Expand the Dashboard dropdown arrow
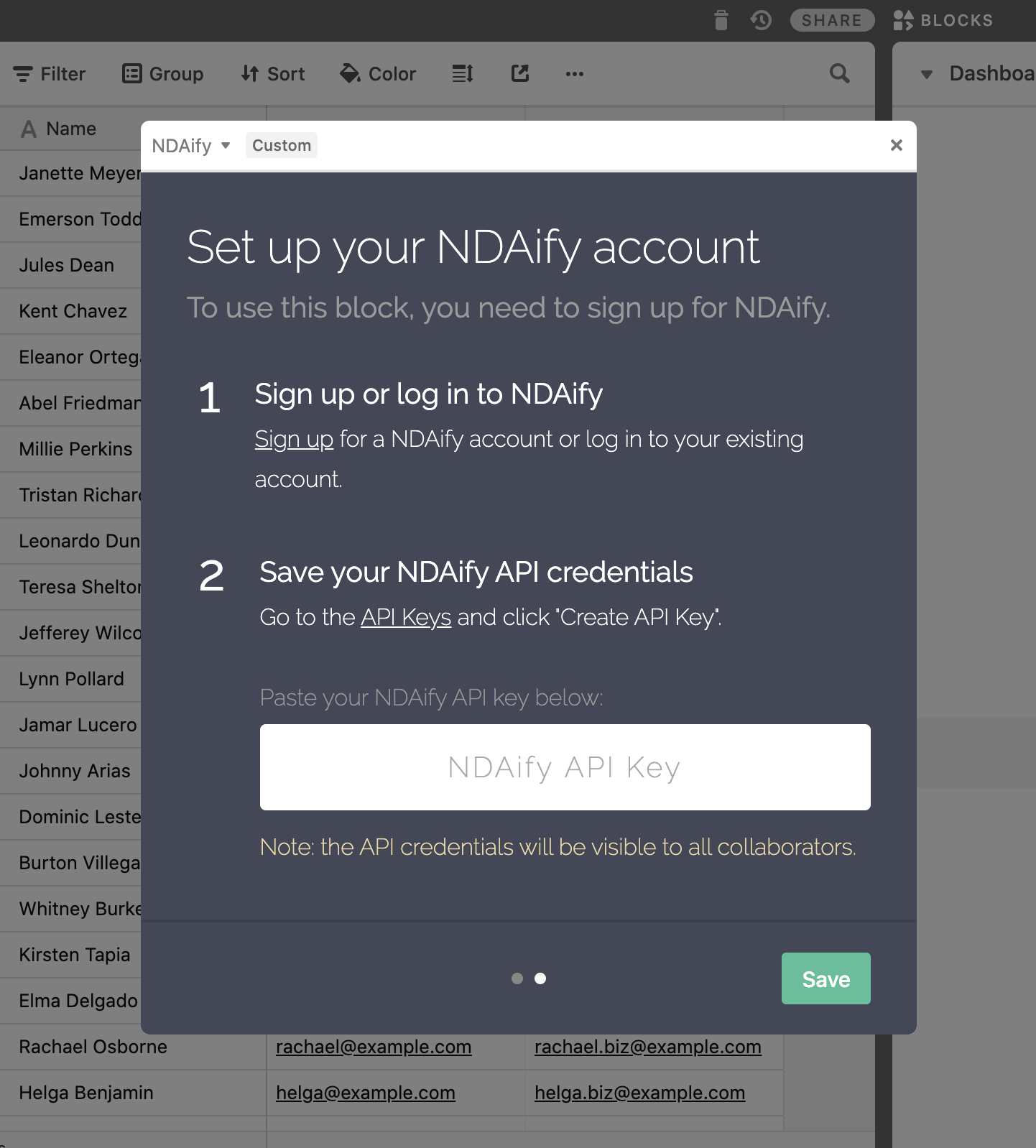Screen dimensions: 1036x1148 927,75
